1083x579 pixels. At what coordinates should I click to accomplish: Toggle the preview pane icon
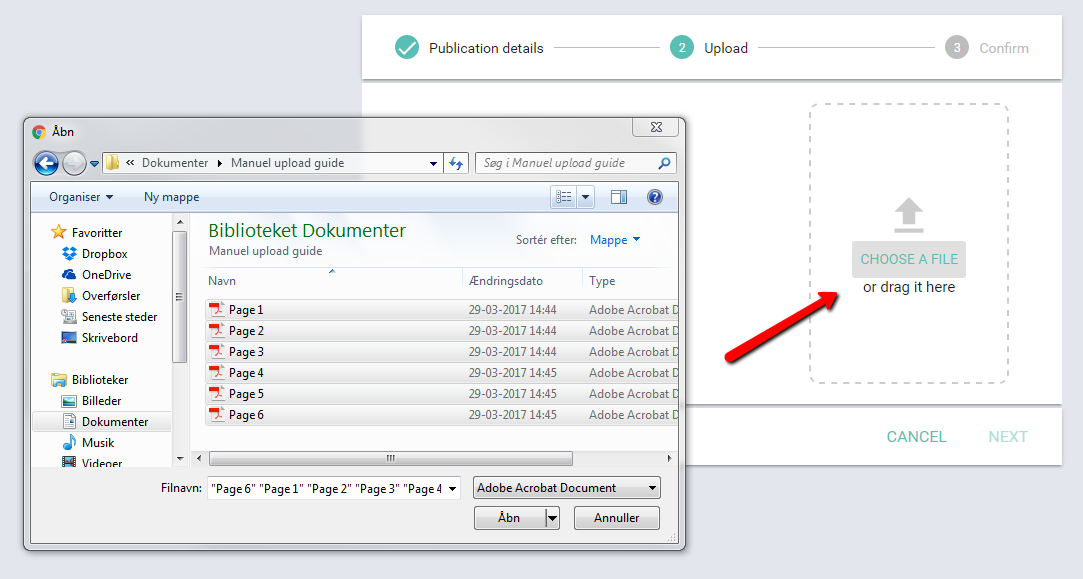(619, 197)
